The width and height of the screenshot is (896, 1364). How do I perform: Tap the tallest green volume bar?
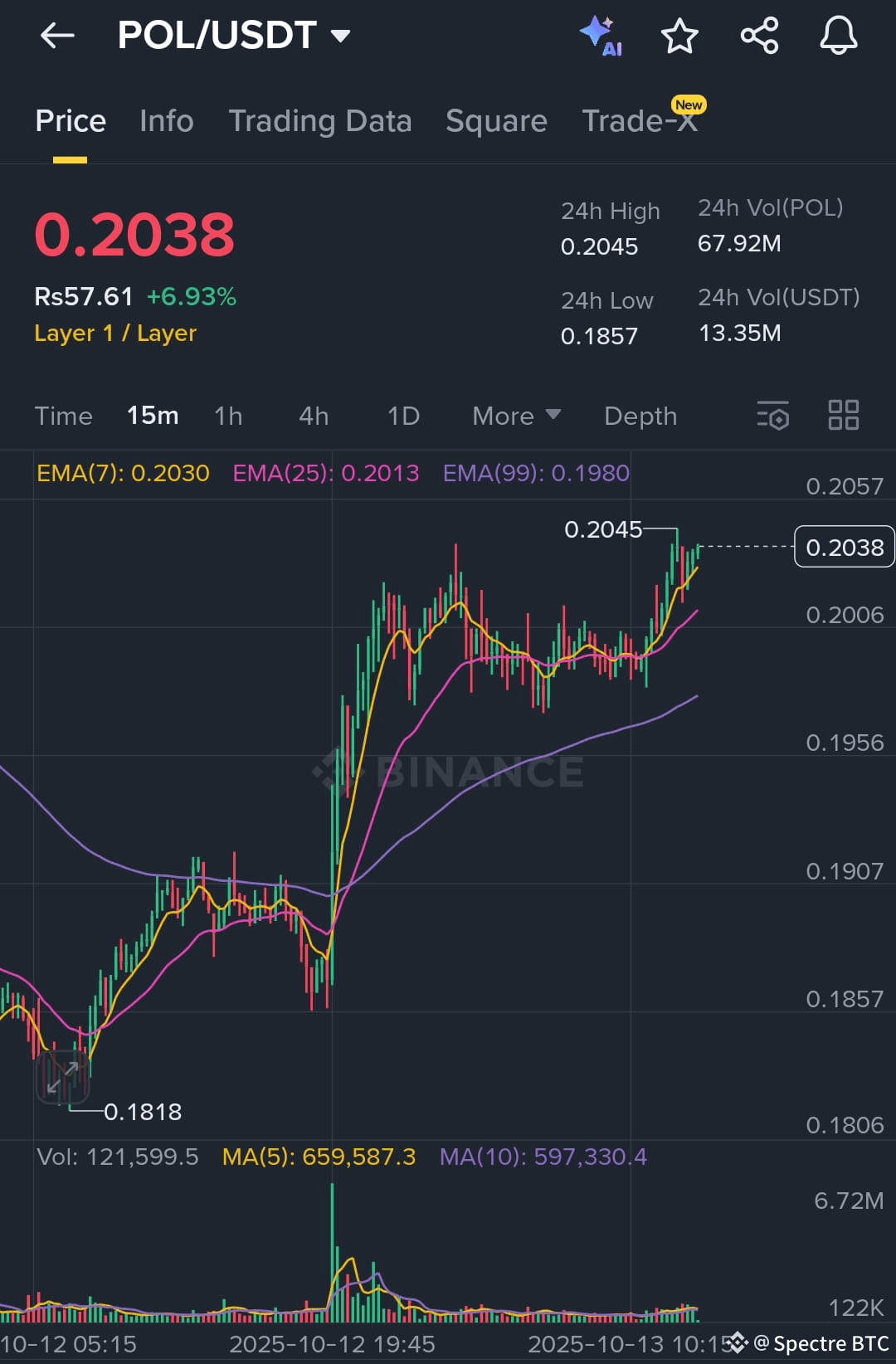coord(333,1253)
